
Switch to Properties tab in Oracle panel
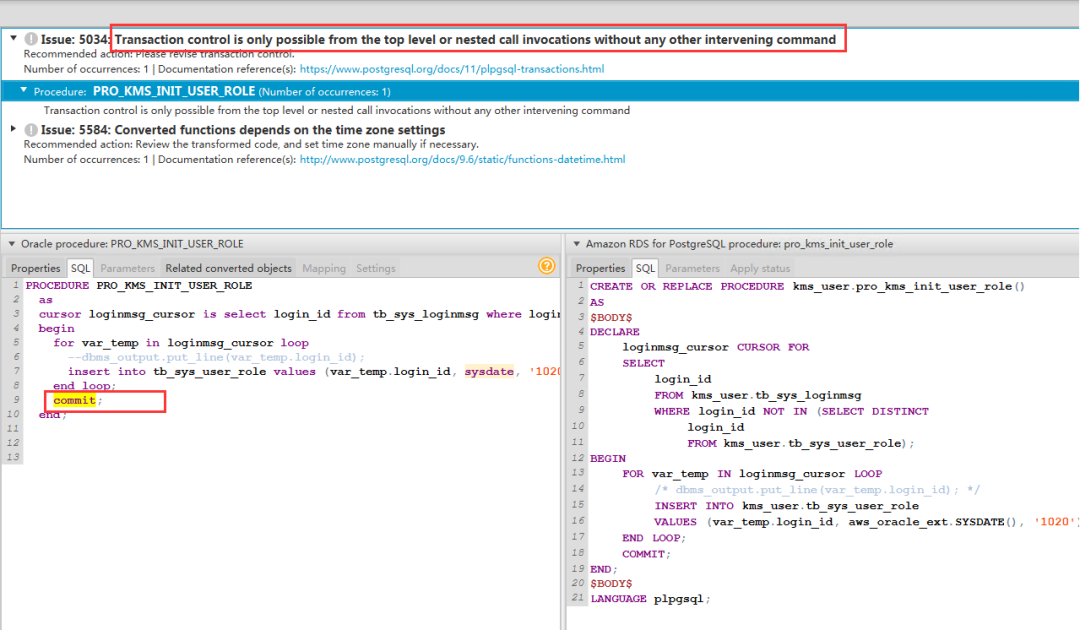click(x=36, y=268)
